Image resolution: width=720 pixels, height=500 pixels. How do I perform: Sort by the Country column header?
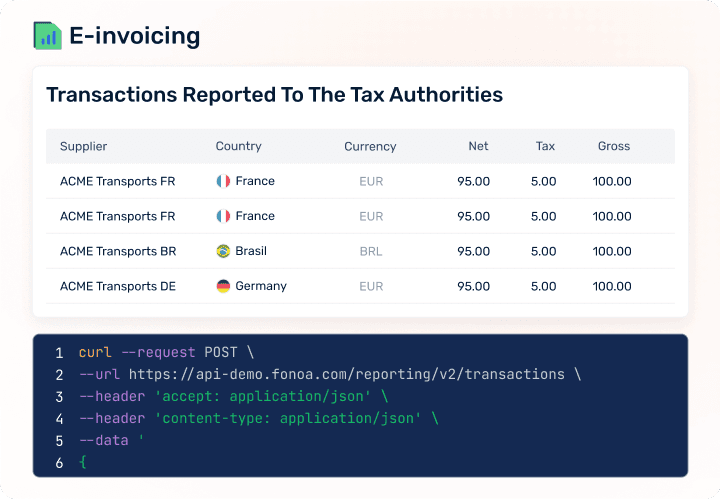click(x=238, y=146)
